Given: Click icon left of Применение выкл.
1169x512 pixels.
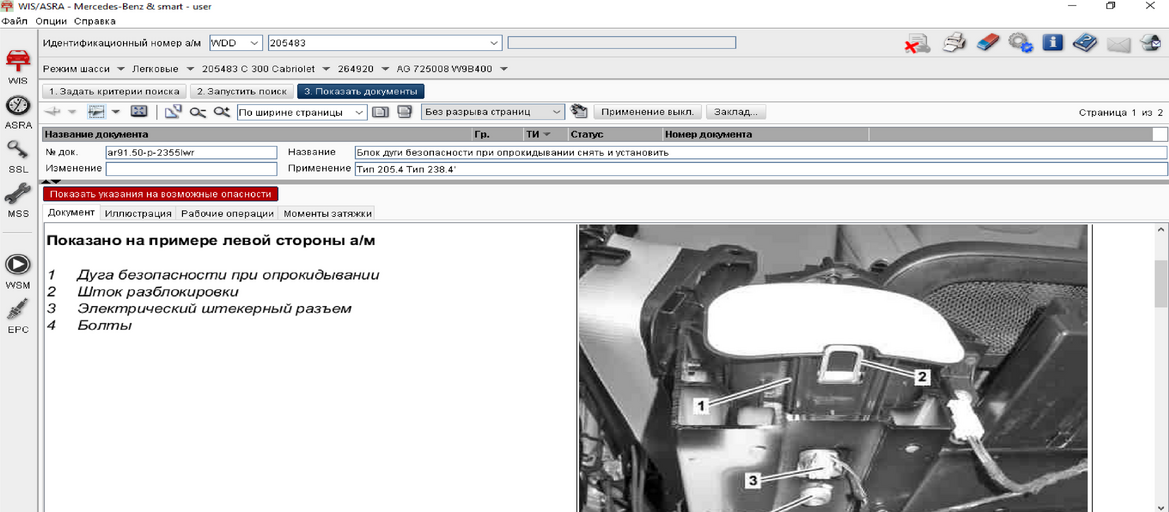Looking at the screenshot, I should [x=579, y=112].
